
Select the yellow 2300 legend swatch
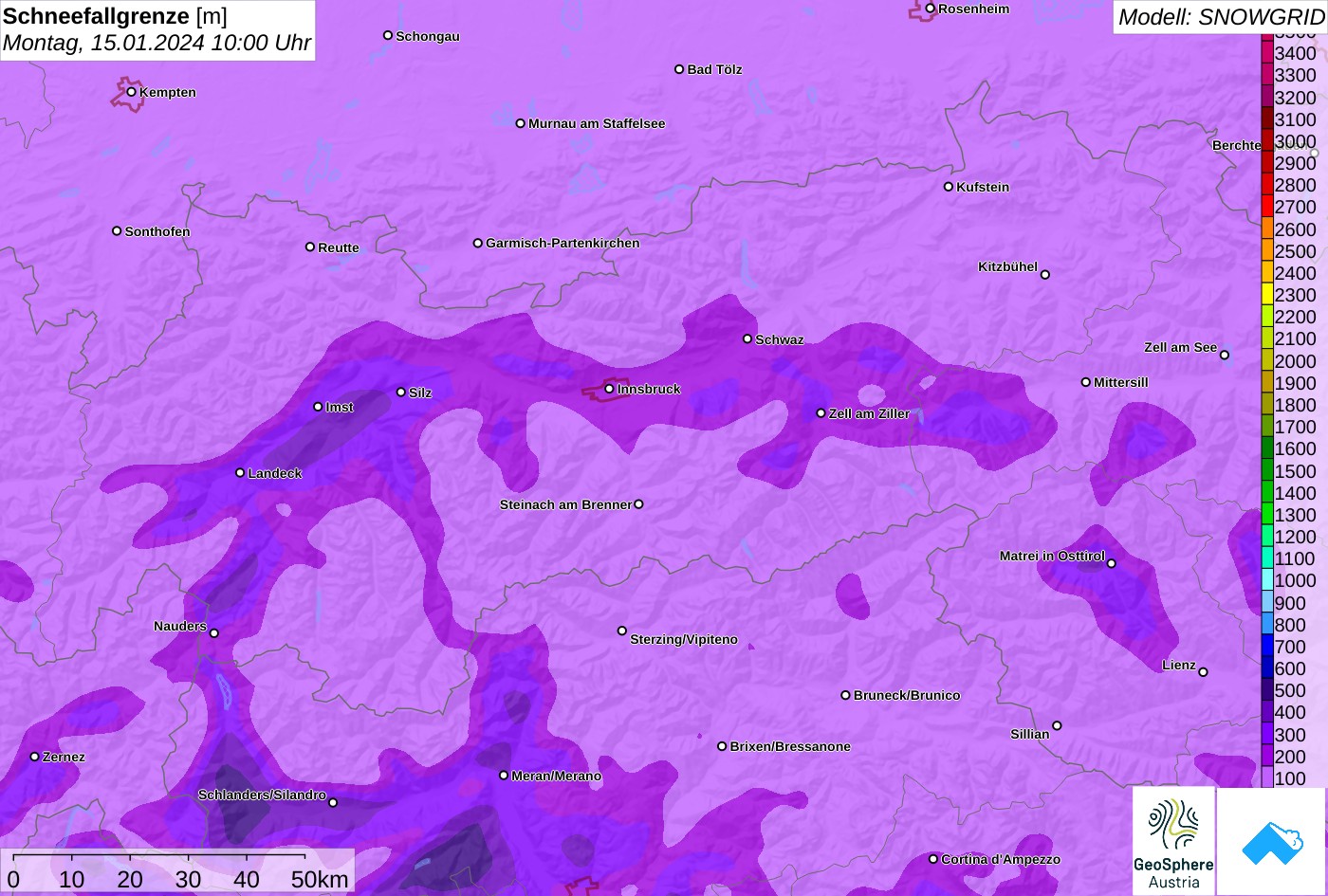coord(1266,295)
